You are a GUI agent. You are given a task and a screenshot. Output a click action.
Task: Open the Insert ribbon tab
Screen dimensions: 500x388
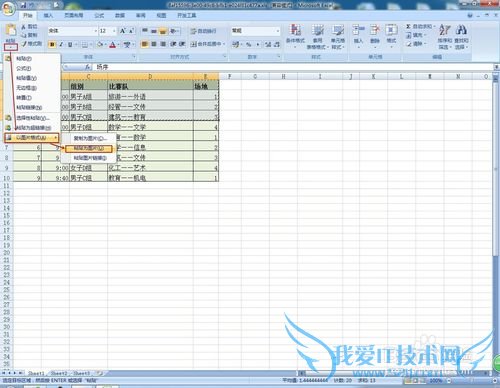[x=48, y=15]
